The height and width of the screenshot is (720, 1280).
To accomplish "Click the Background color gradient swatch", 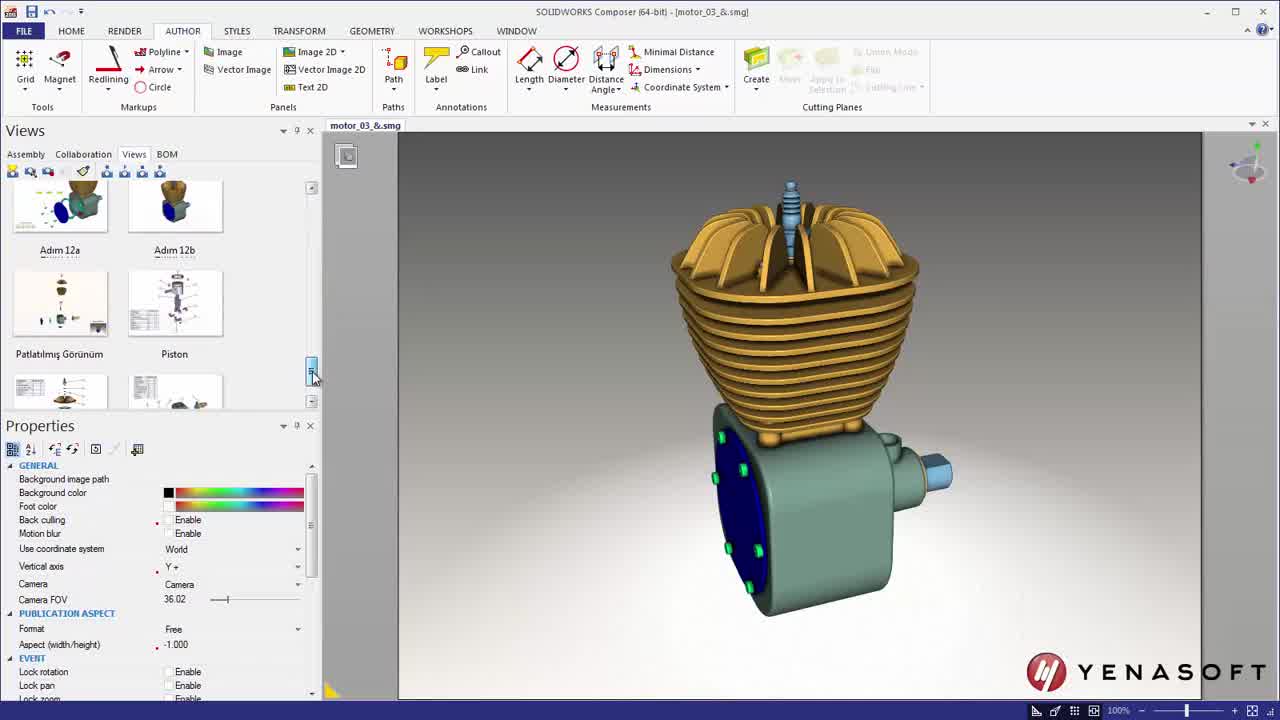I will [239, 493].
